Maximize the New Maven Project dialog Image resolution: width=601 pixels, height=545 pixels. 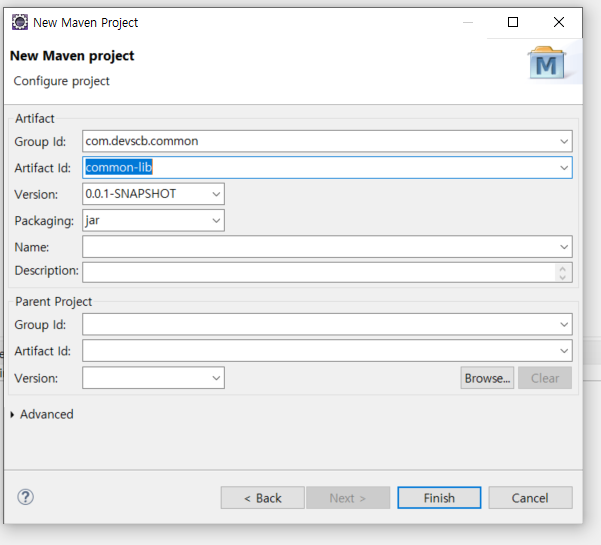pos(513,22)
